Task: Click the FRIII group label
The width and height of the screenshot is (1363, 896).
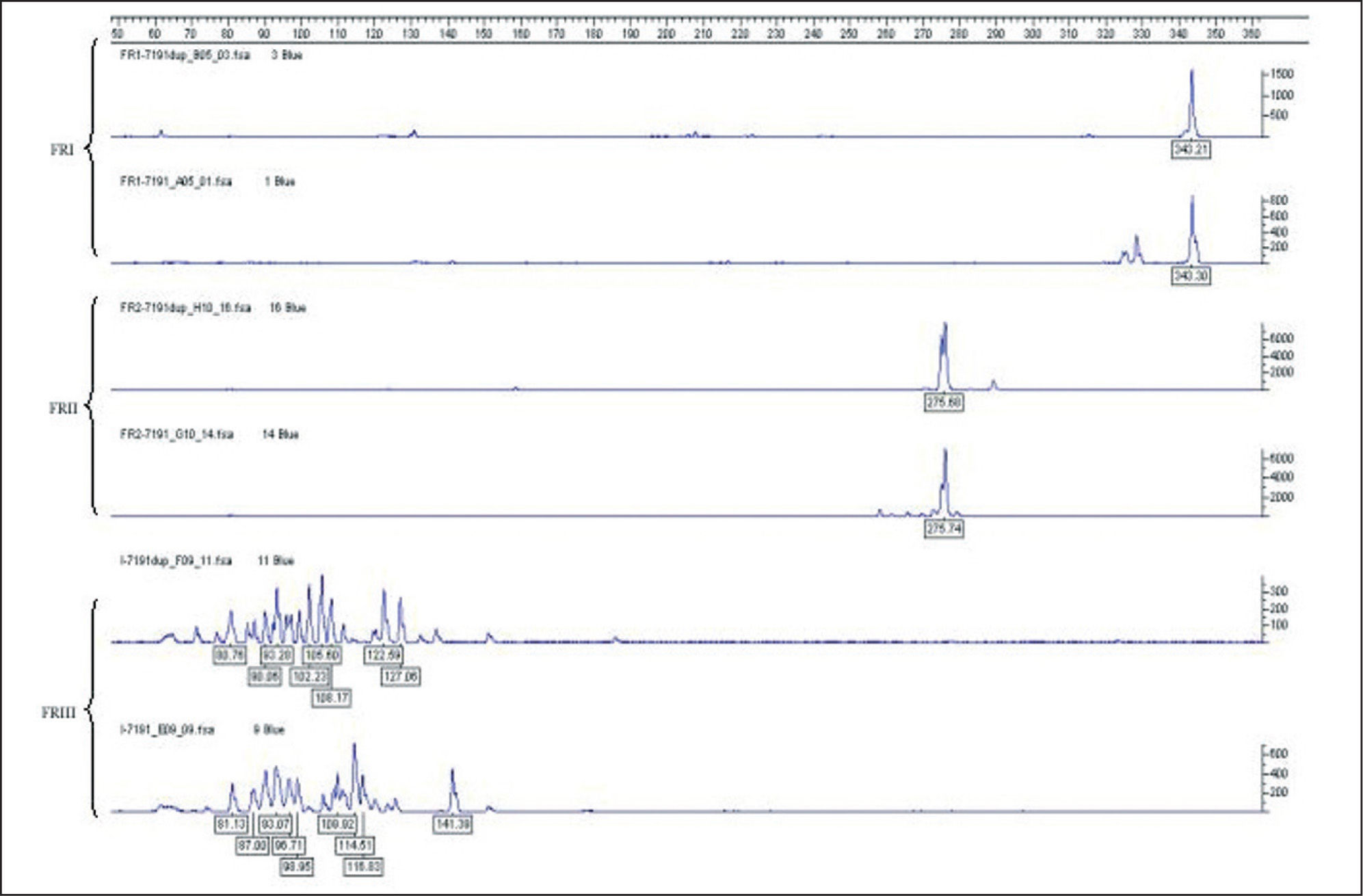Action: [x=58, y=713]
